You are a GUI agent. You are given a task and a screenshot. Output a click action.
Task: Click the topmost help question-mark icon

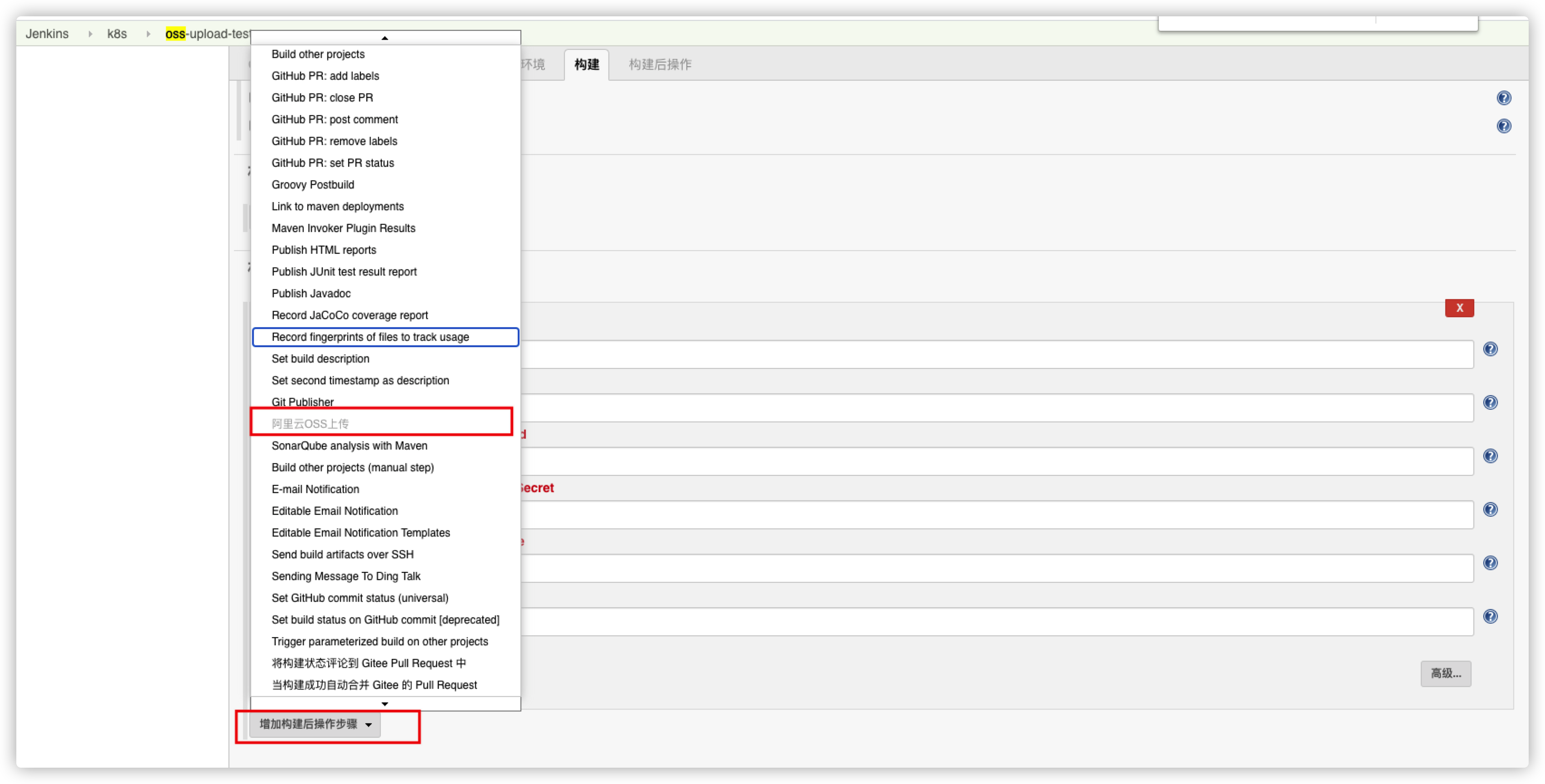1504,98
